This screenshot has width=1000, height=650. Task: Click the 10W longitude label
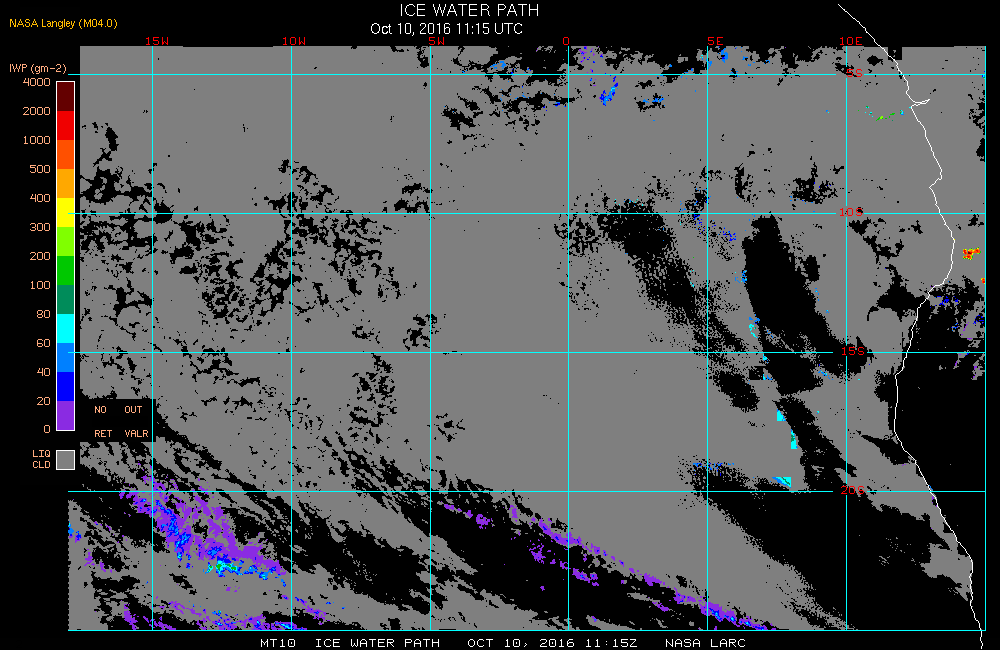294,41
